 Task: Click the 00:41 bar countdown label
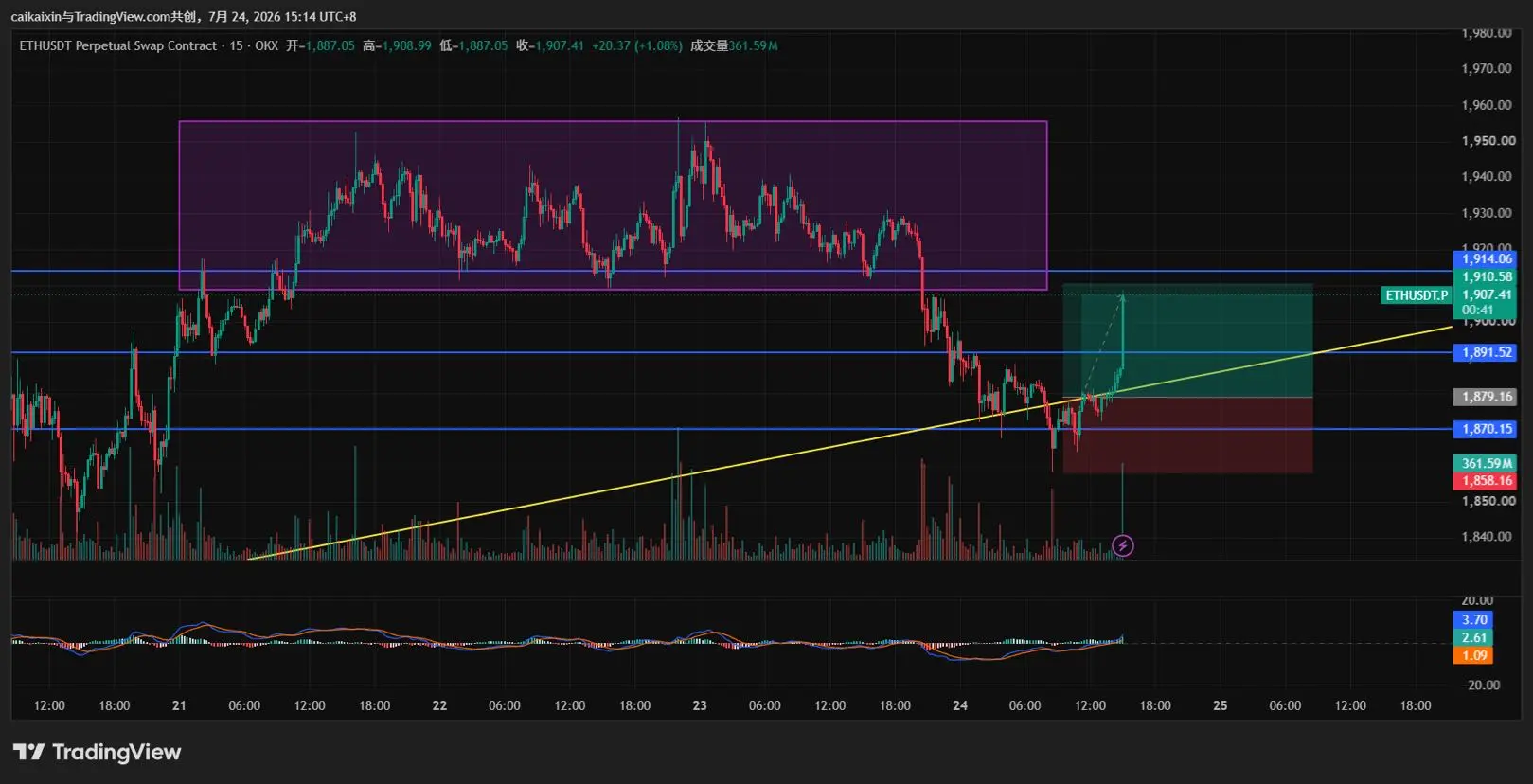point(1477,311)
